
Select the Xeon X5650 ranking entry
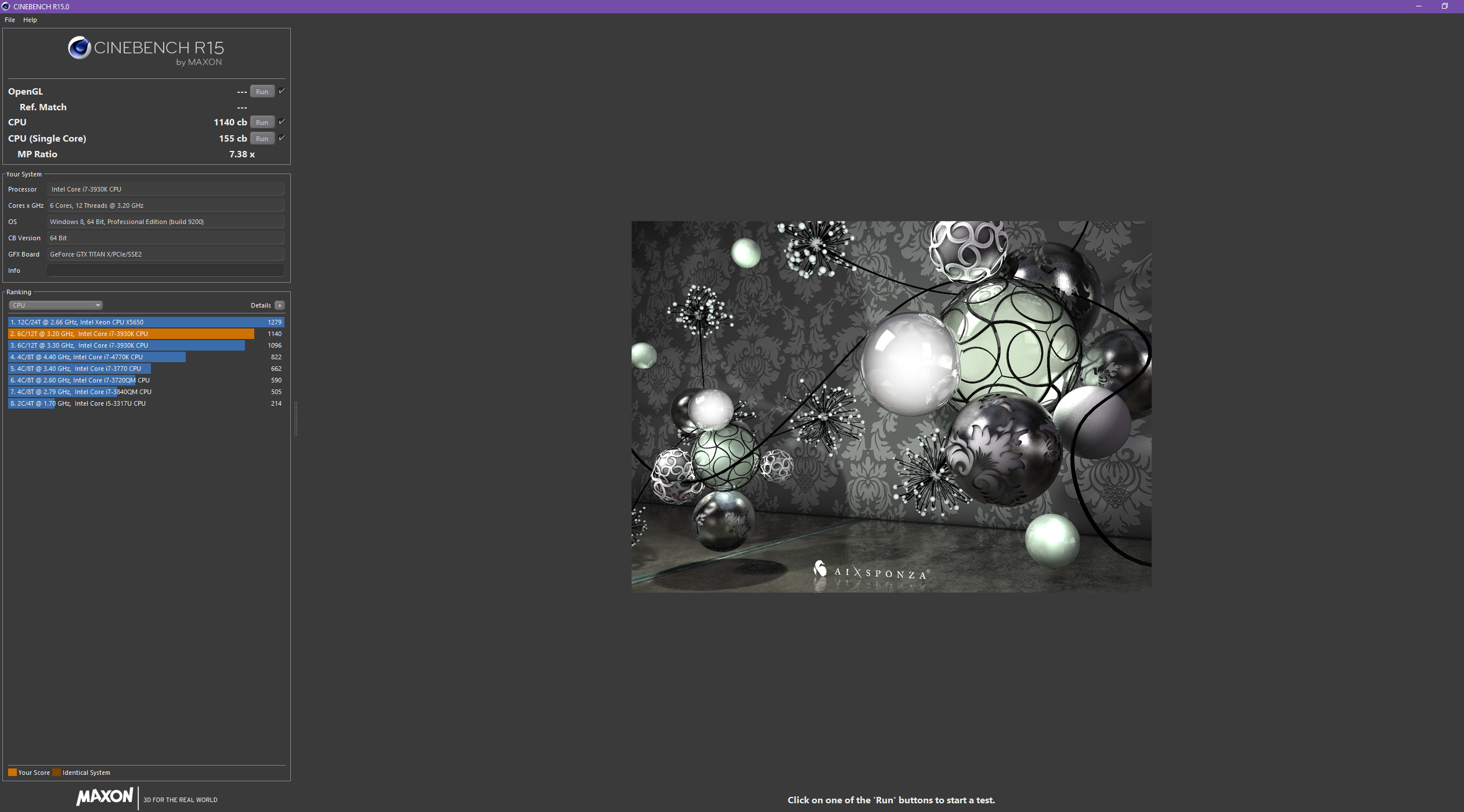pyautogui.click(x=145, y=322)
